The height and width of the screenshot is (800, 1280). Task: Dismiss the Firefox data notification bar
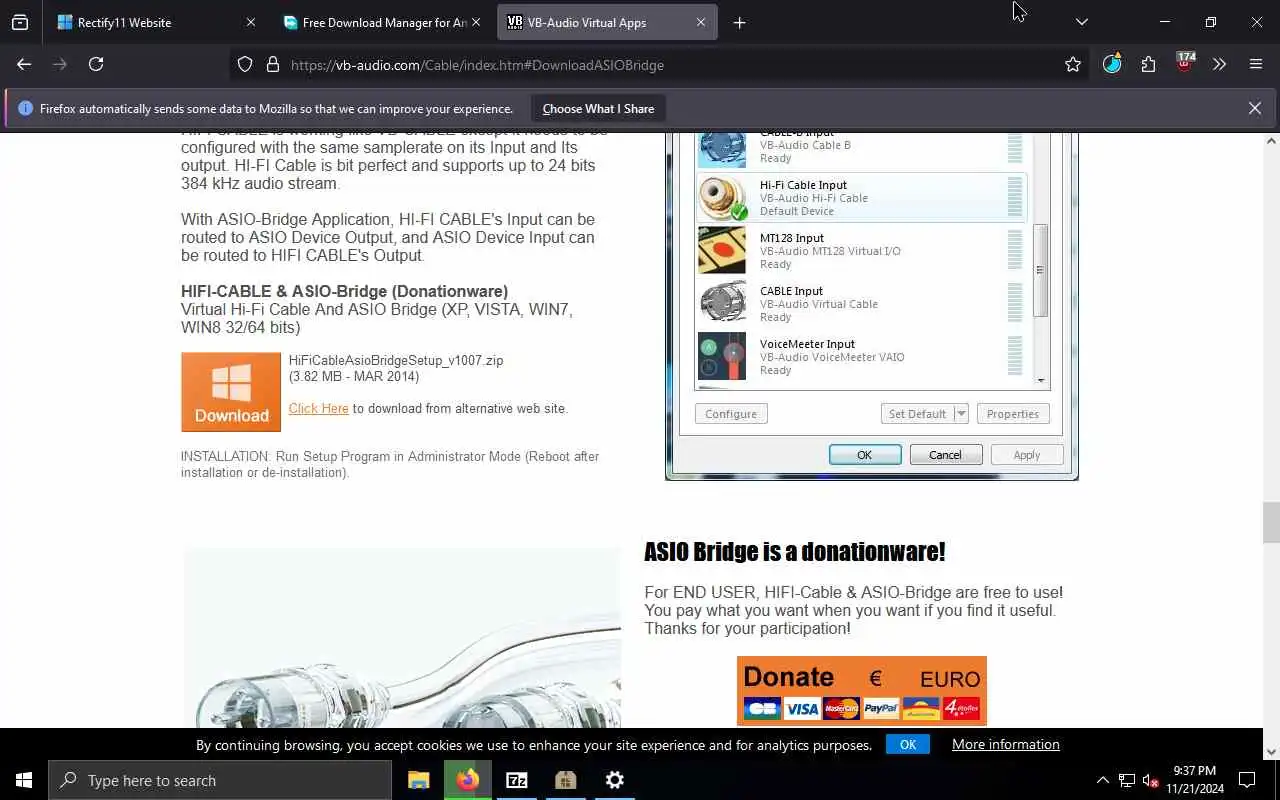coord(1255,108)
